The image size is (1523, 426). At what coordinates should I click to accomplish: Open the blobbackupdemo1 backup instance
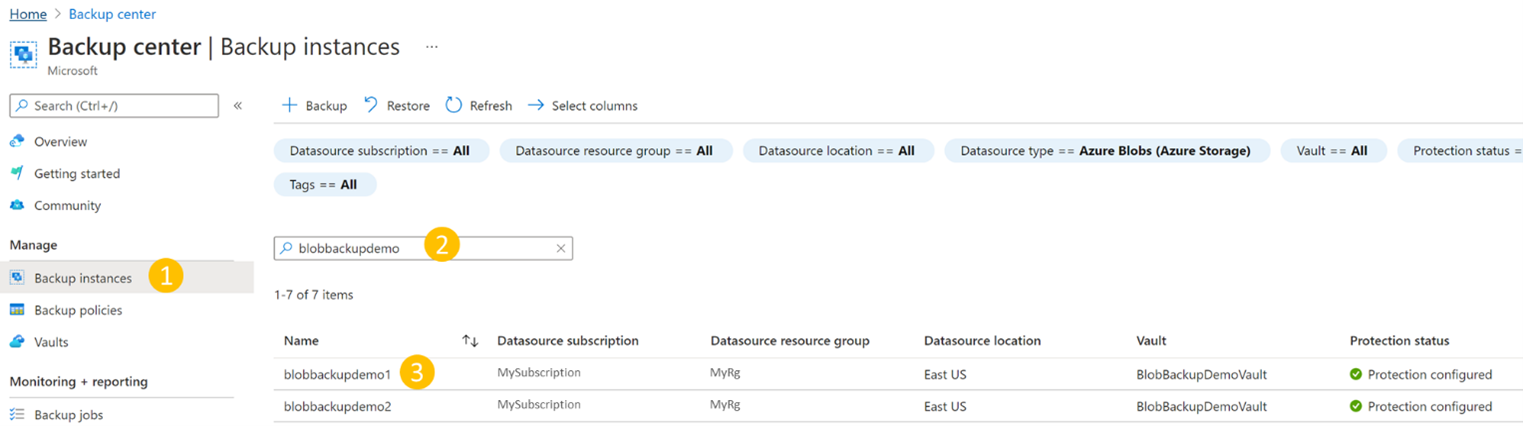coord(337,375)
